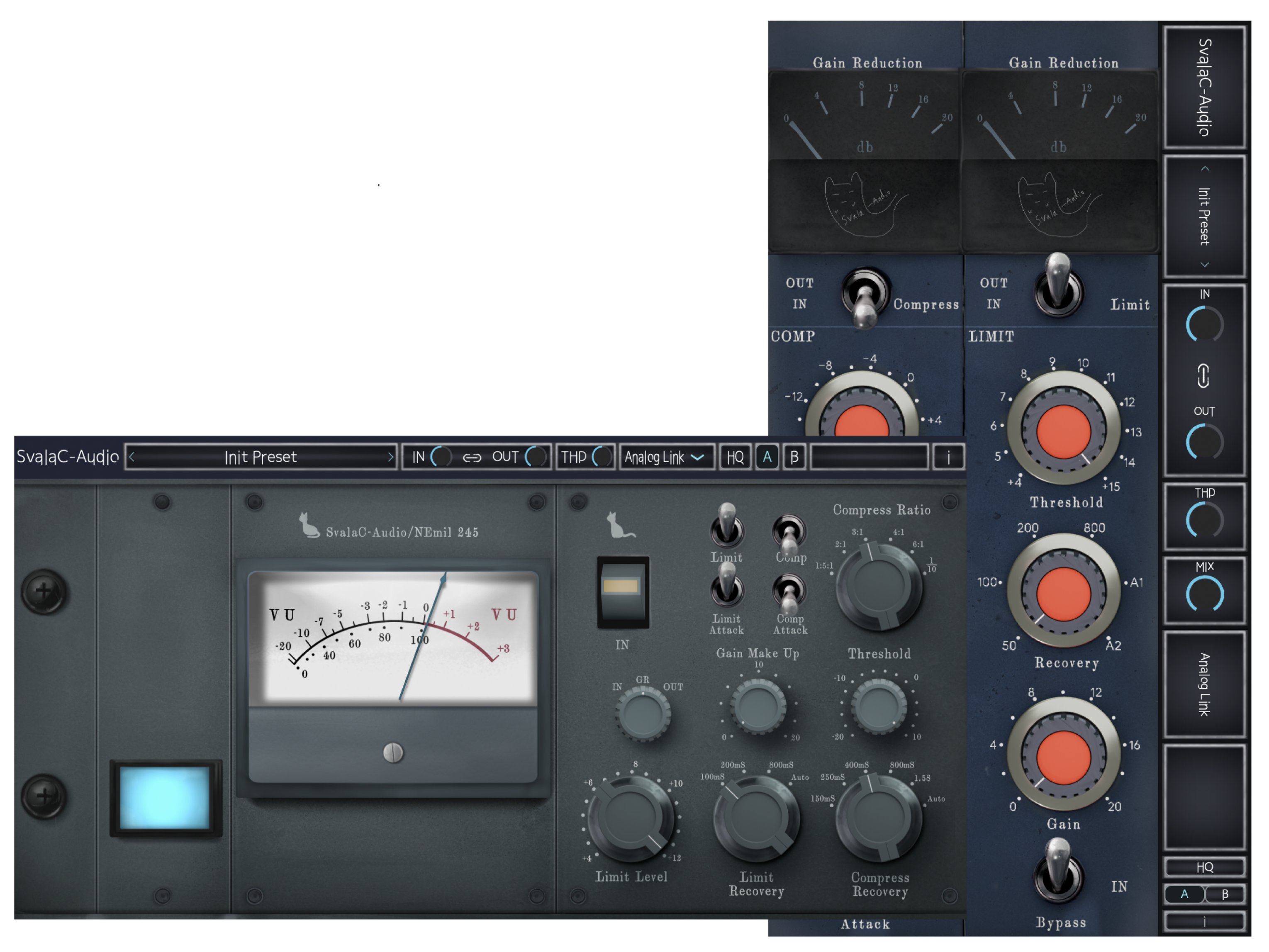The height and width of the screenshot is (952, 1269).
Task: Click the THD knob in the right sidebar
Action: [1204, 520]
